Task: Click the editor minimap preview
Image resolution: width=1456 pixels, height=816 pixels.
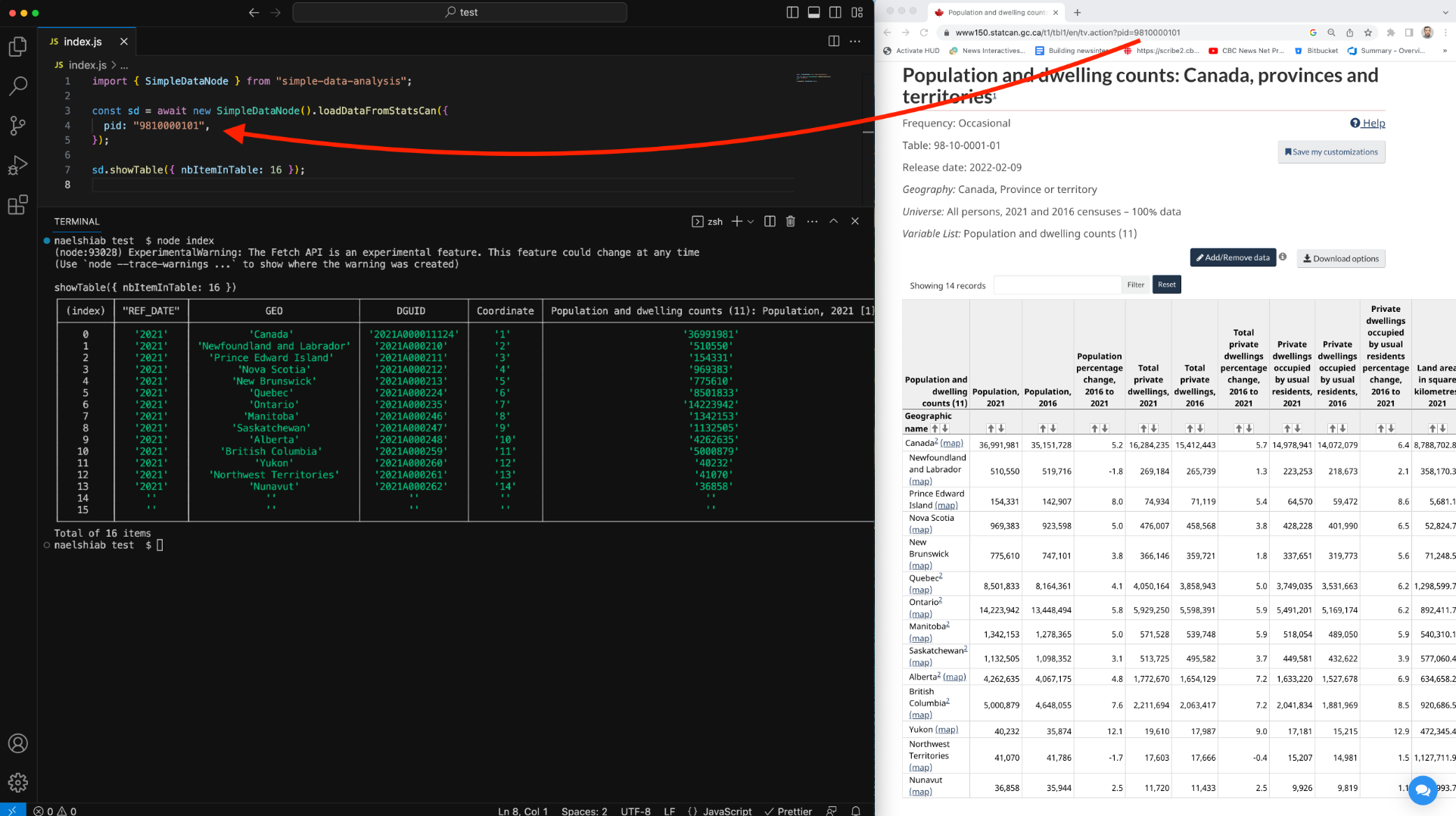Action: (813, 77)
